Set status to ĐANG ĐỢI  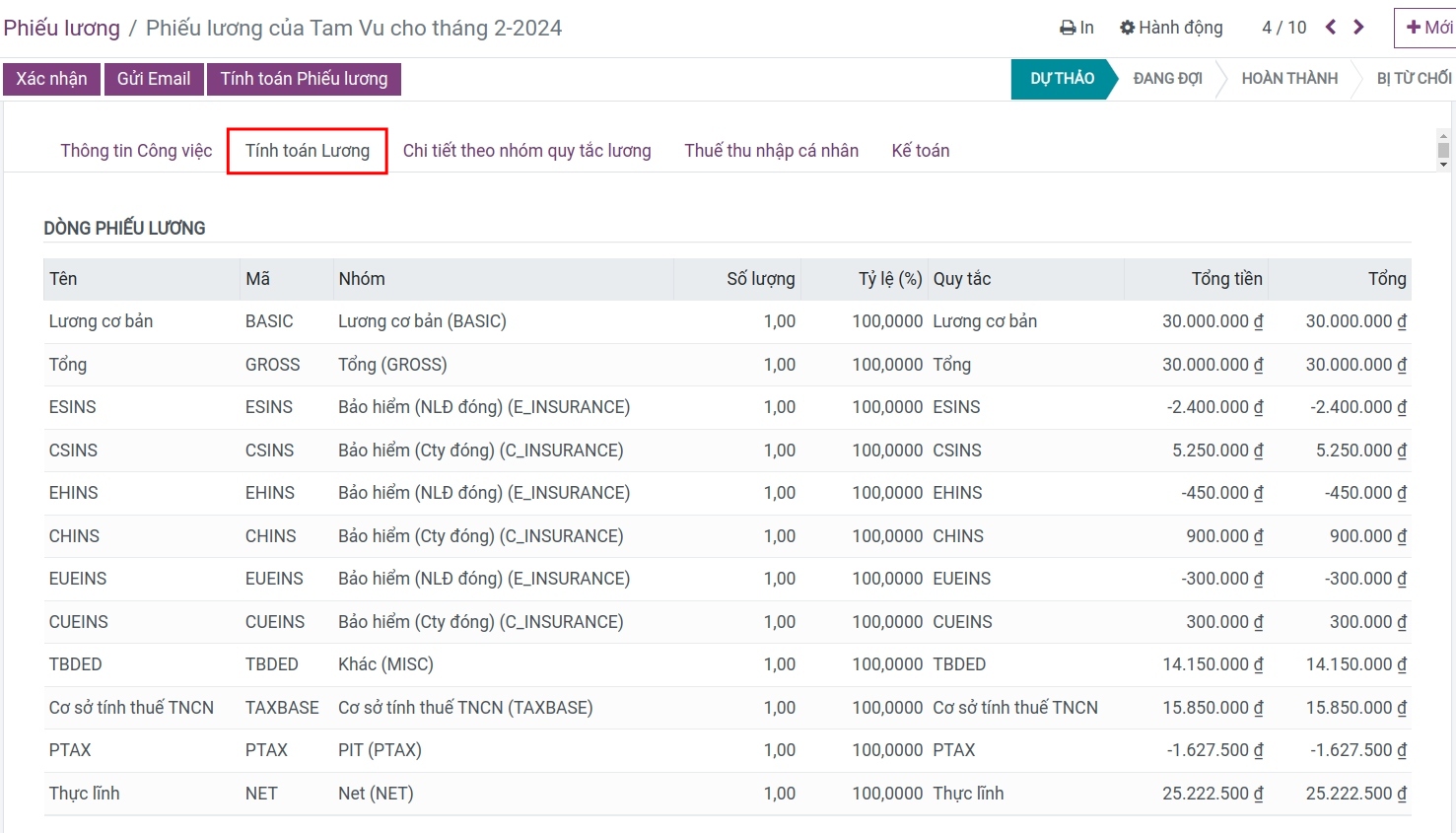pos(1167,79)
